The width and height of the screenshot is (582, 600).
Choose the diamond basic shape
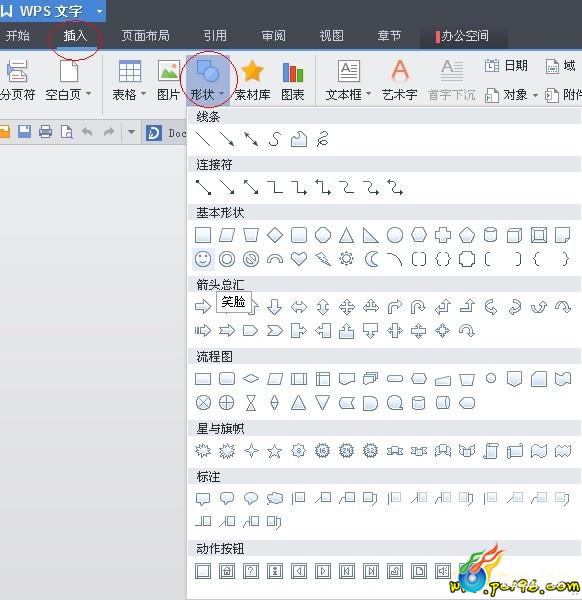(275, 235)
